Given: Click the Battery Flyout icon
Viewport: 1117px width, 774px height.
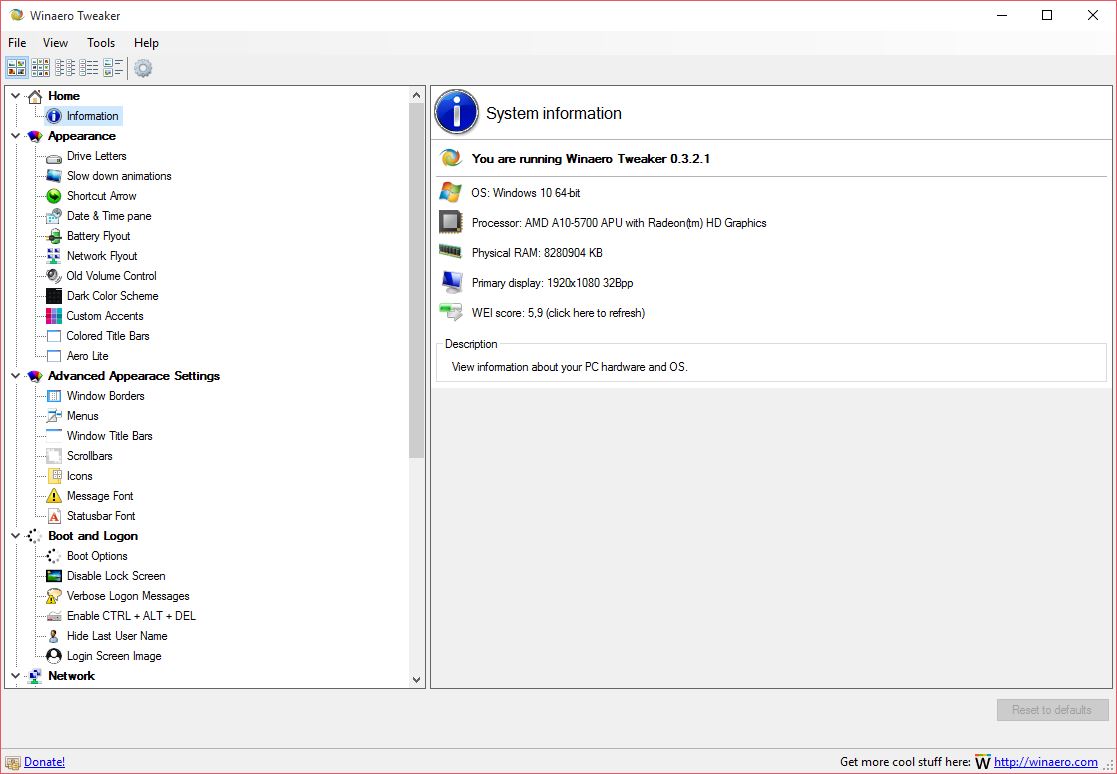Looking at the screenshot, I should click(x=54, y=236).
